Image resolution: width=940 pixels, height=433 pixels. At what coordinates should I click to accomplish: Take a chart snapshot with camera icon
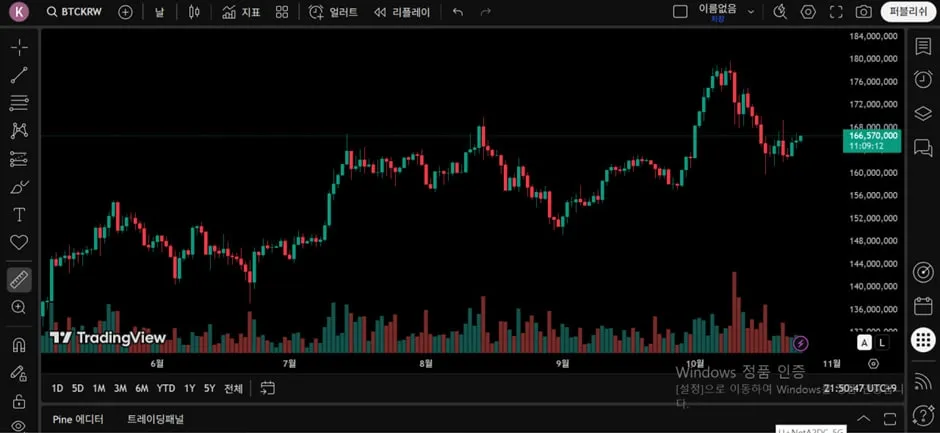pos(863,12)
